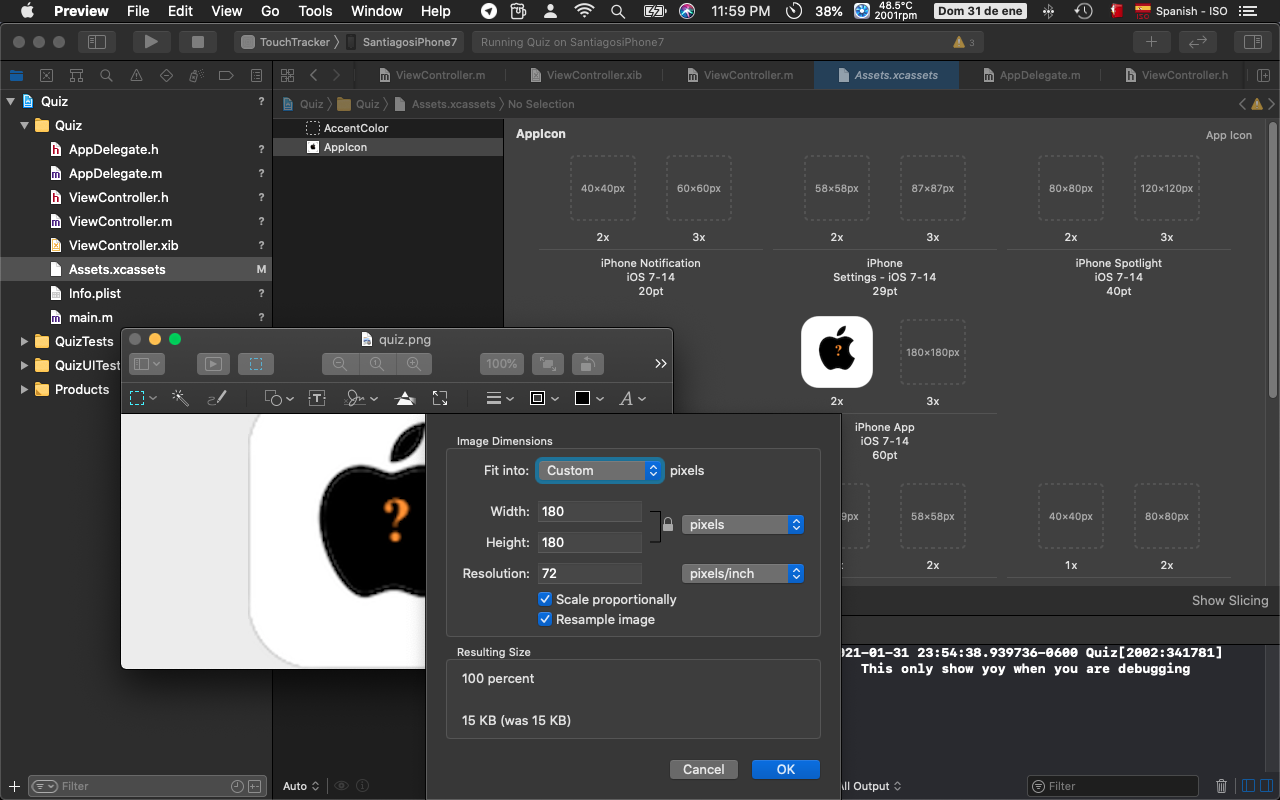Click the Adjust Color prism icon
Image resolution: width=1280 pixels, height=800 pixels.
click(405, 398)
